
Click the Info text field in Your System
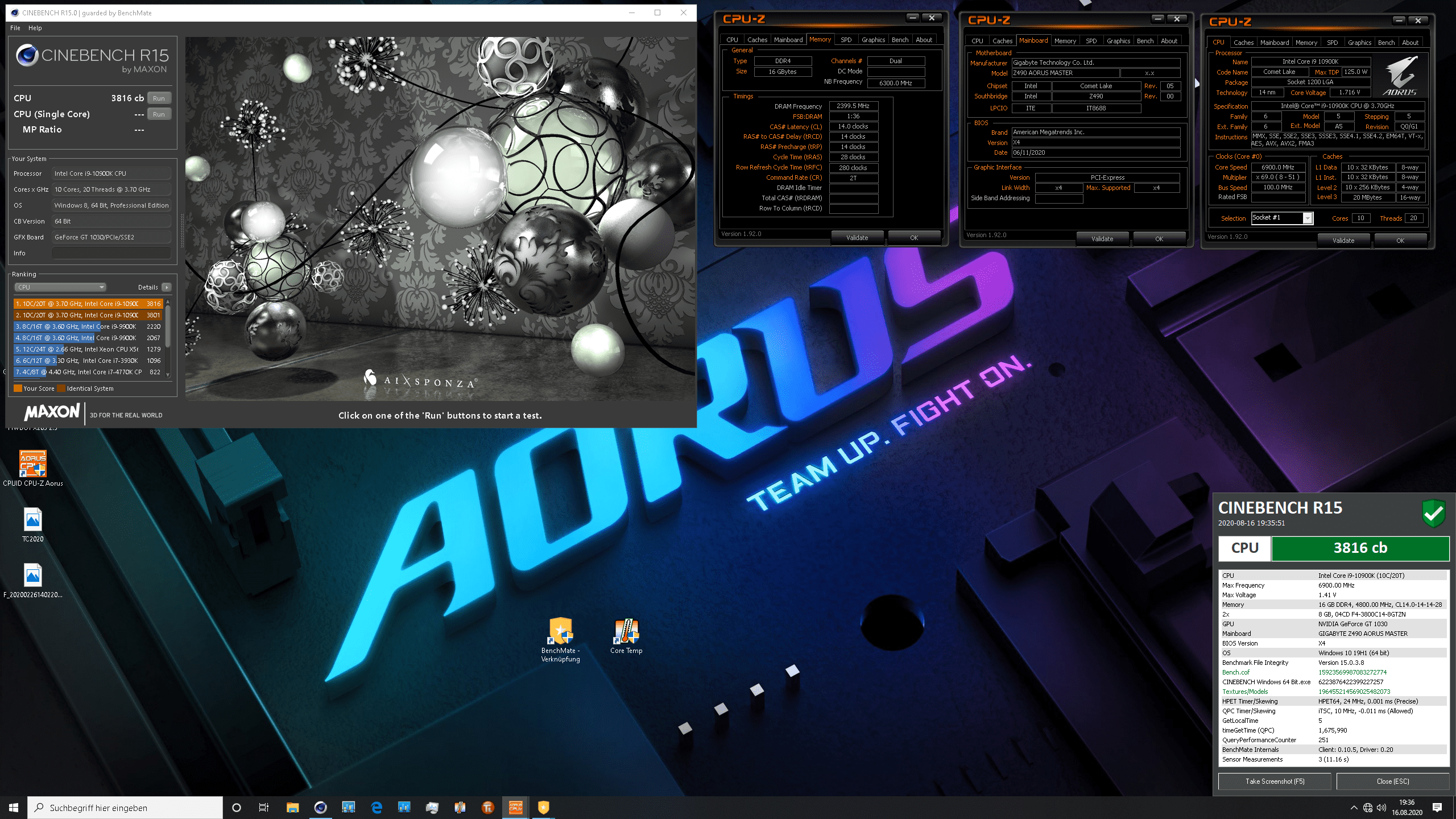click(x=111, y=253)
